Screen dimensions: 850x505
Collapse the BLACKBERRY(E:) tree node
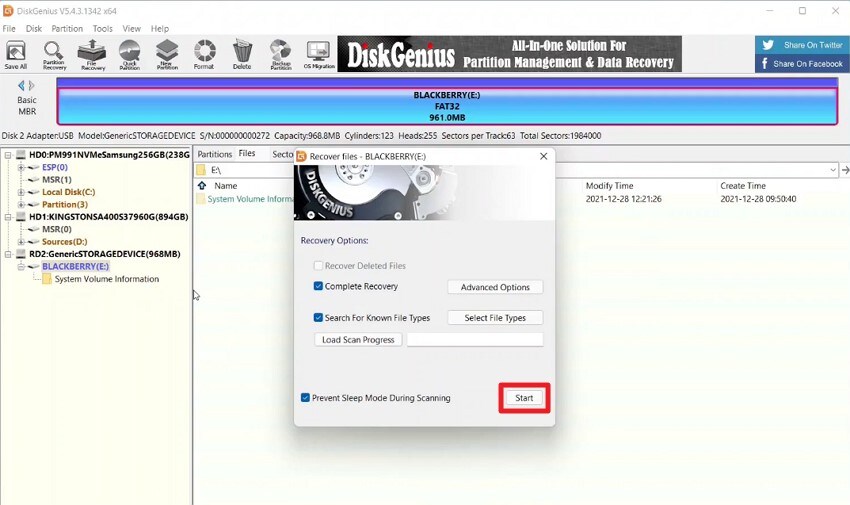21,267
